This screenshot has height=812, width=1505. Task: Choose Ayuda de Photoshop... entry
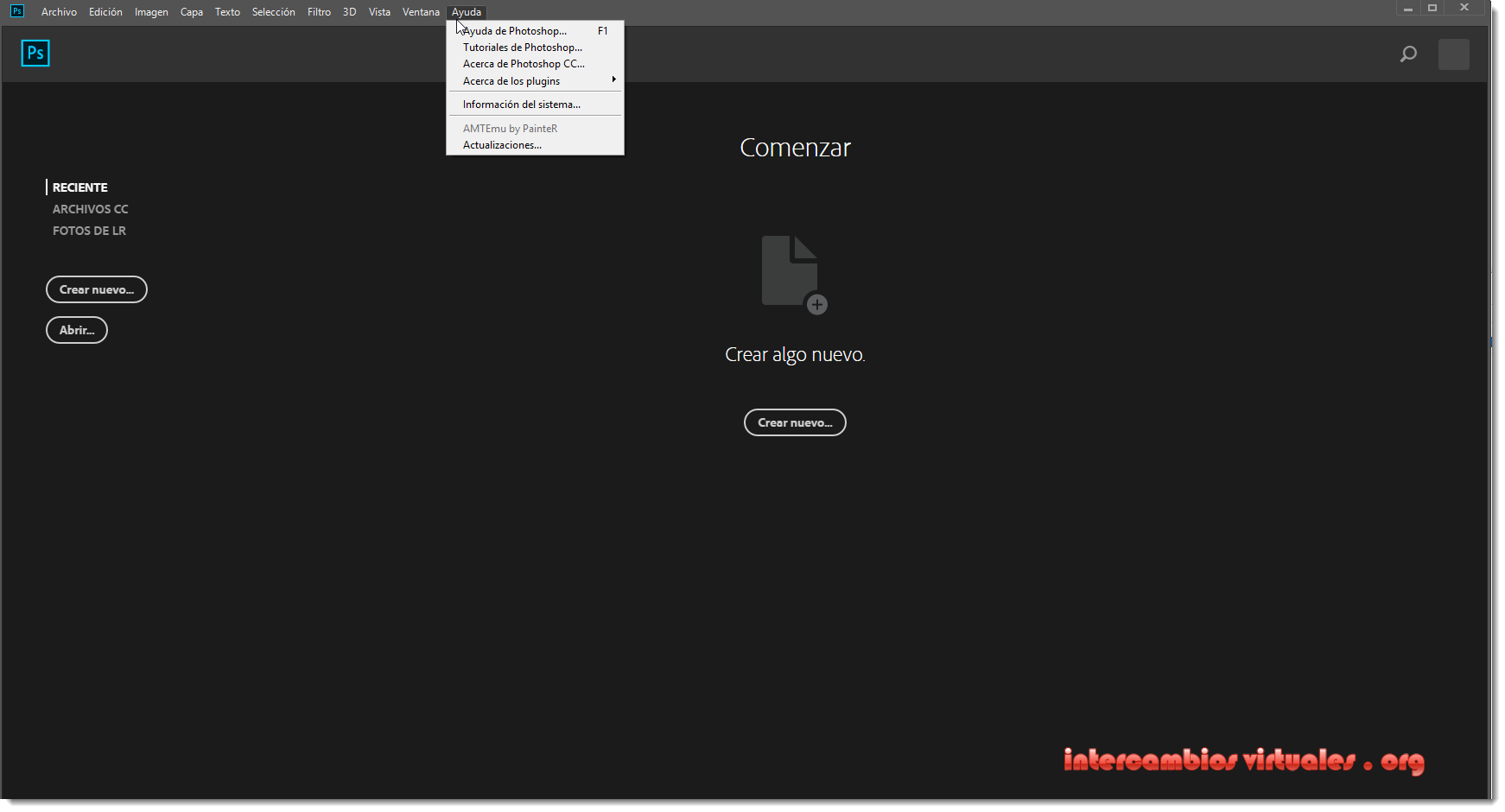pos(535,31)
